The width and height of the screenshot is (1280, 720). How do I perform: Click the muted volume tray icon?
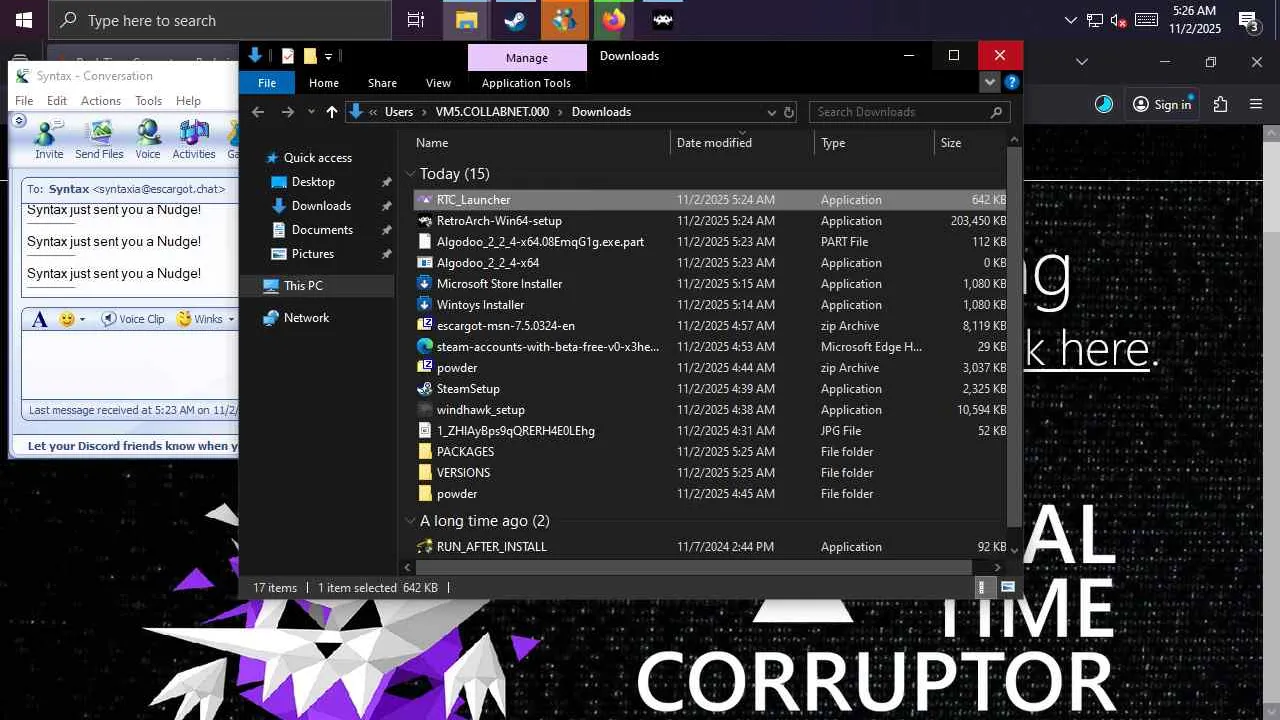(x=1119, y=20)
